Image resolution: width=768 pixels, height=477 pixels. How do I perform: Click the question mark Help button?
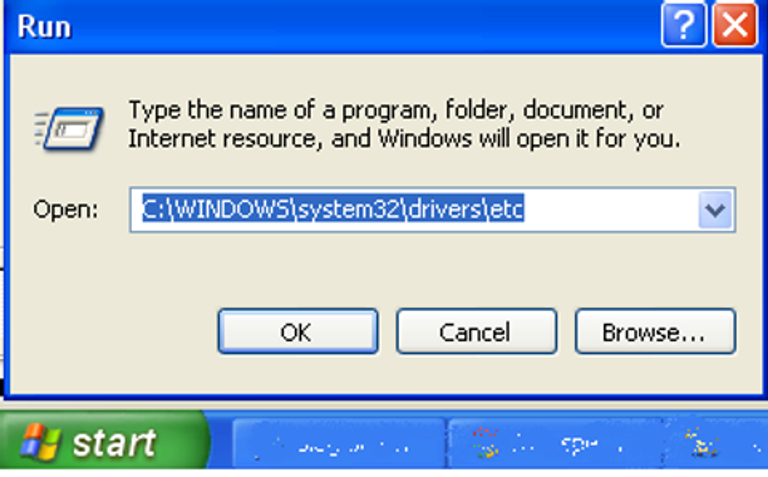[x=684, y=24]
